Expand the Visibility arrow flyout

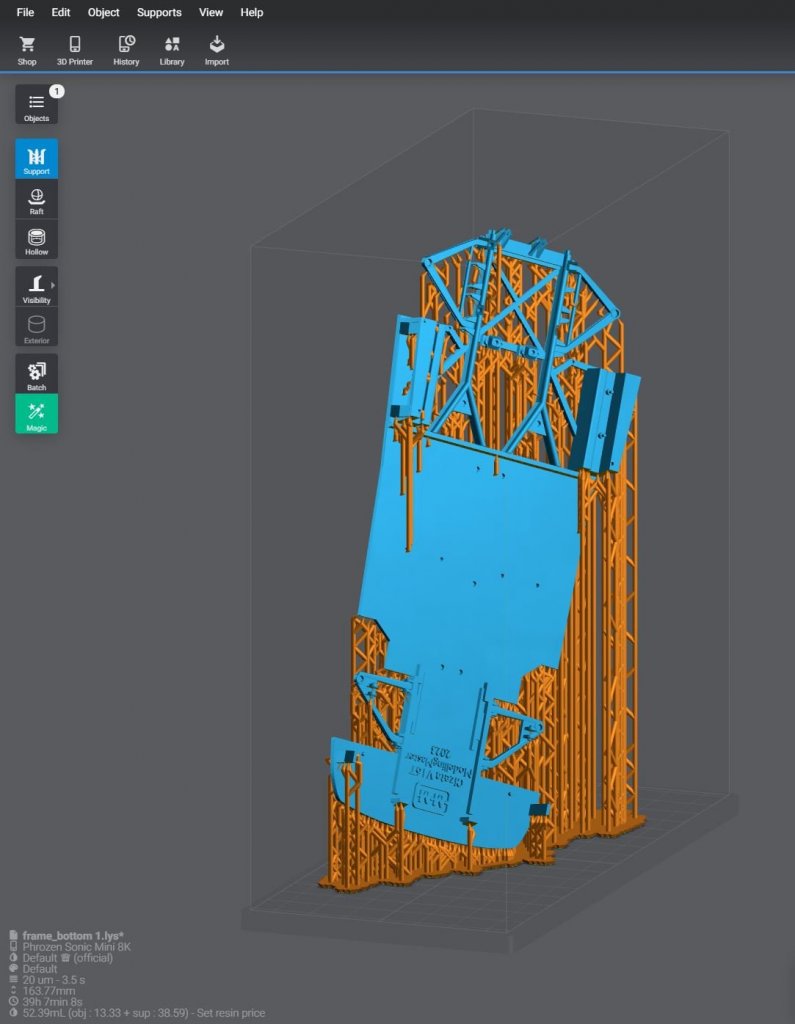pyautogui.click(x=53, y=286)
